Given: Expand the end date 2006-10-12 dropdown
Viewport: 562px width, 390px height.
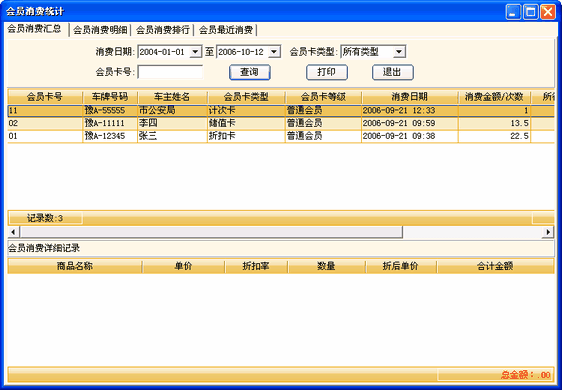Looking at the screenshot, I should tap(274, 52).
